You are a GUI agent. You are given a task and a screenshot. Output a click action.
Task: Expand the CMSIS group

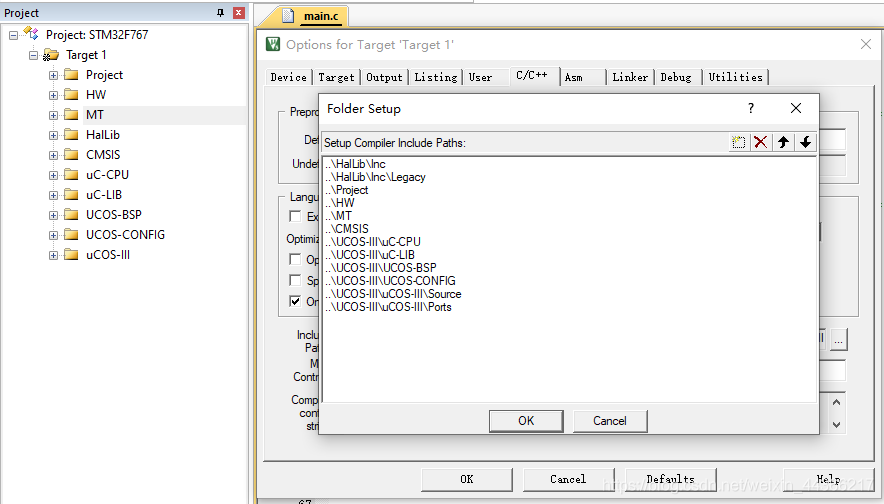point(54,155)
